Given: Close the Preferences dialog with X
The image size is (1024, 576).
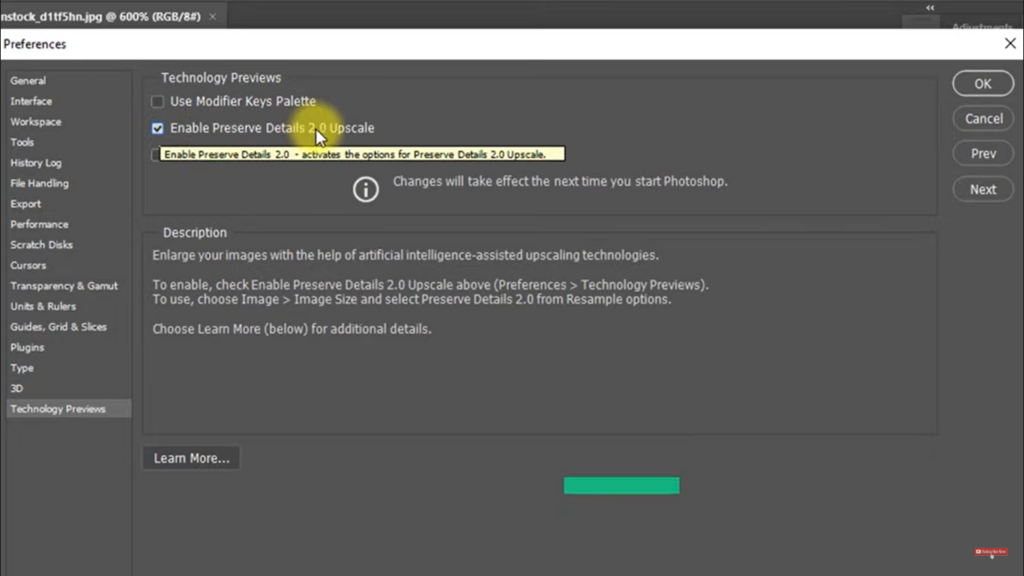Looking at the screenshot, I should click(x=1009, y=44).
